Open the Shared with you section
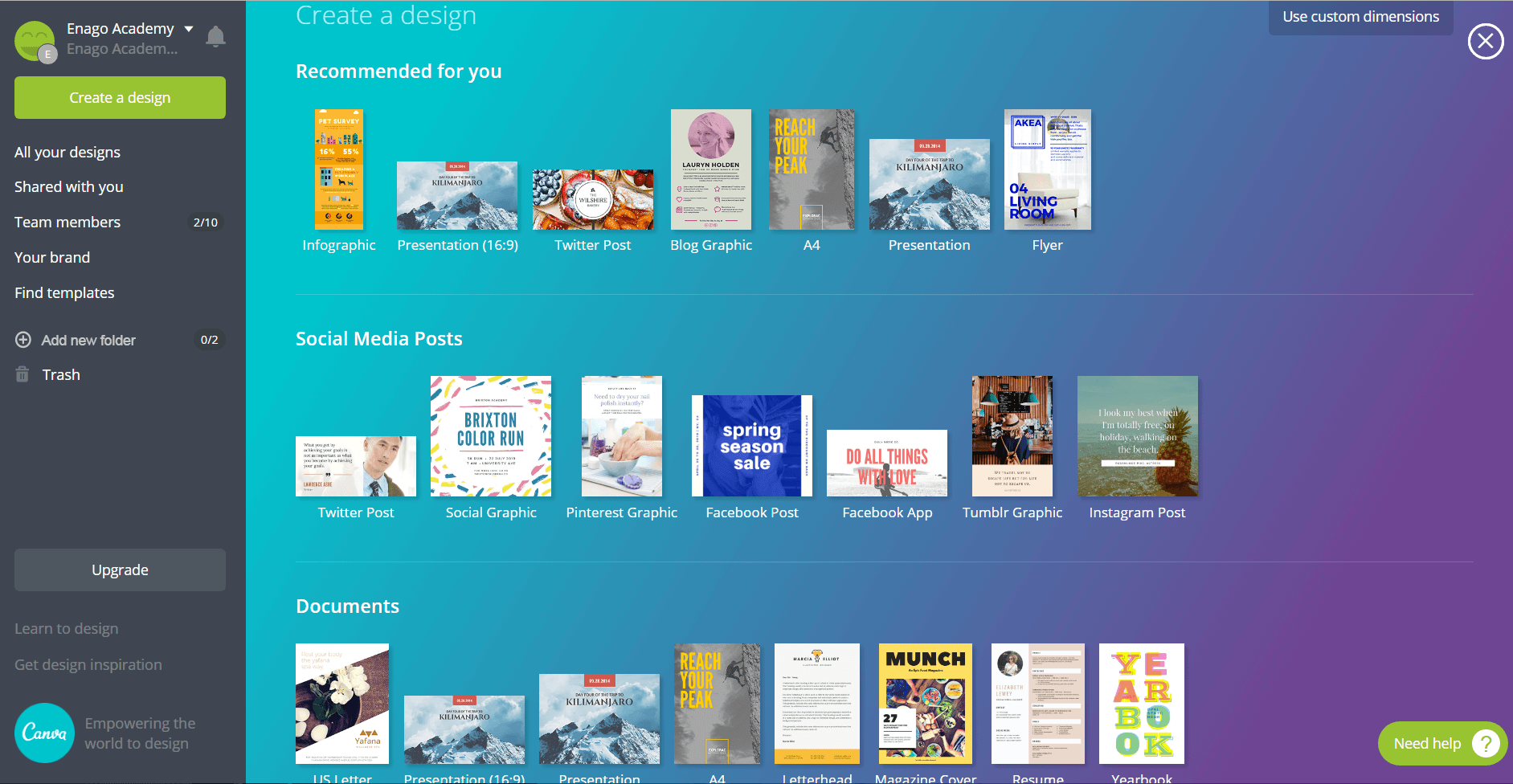 click(68, 186)
